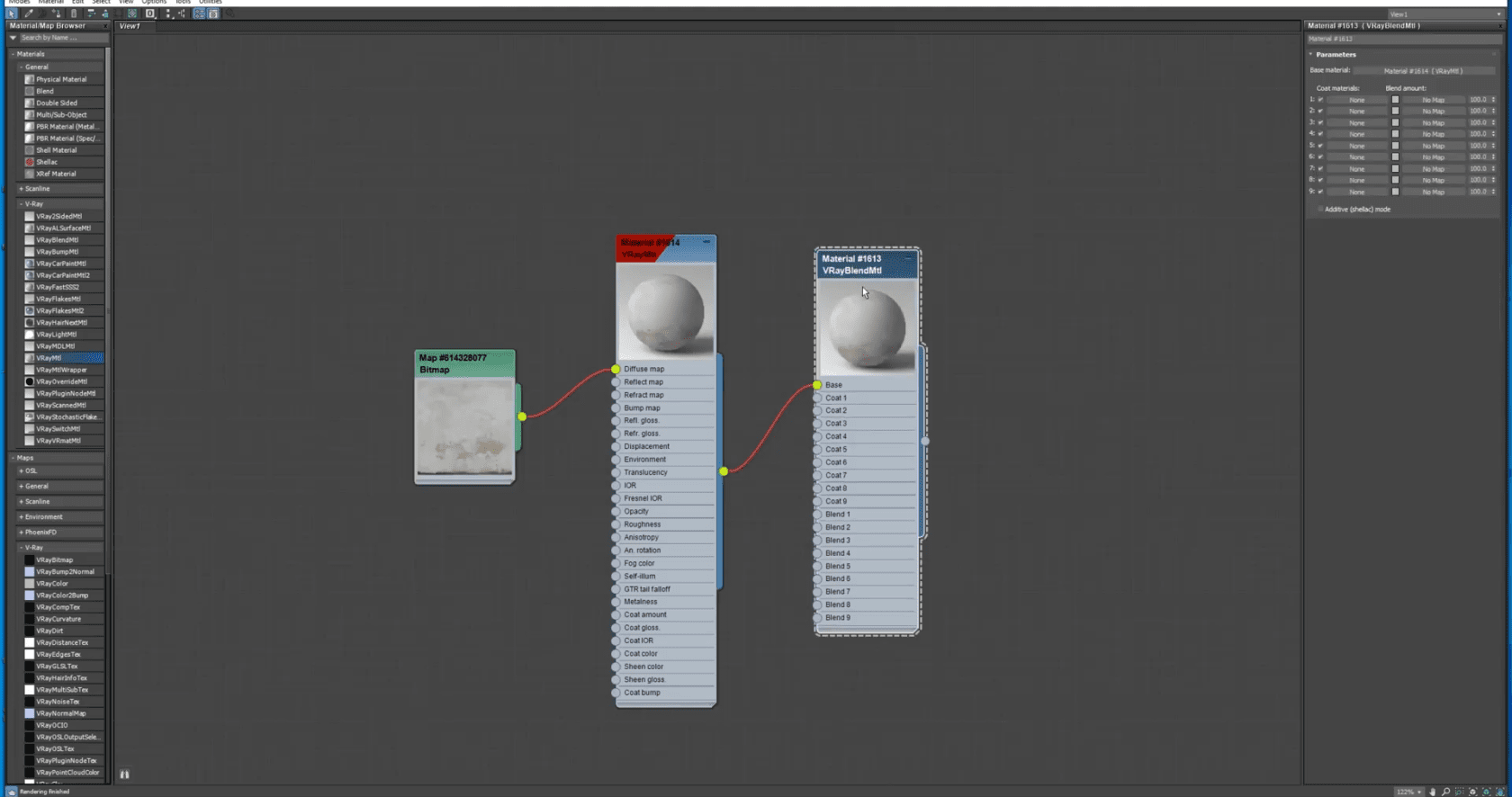Viewport: 1512px width, 797px height.
Task: Click the eyedropper Pick Material tool
Action: [x=29, y=13]
